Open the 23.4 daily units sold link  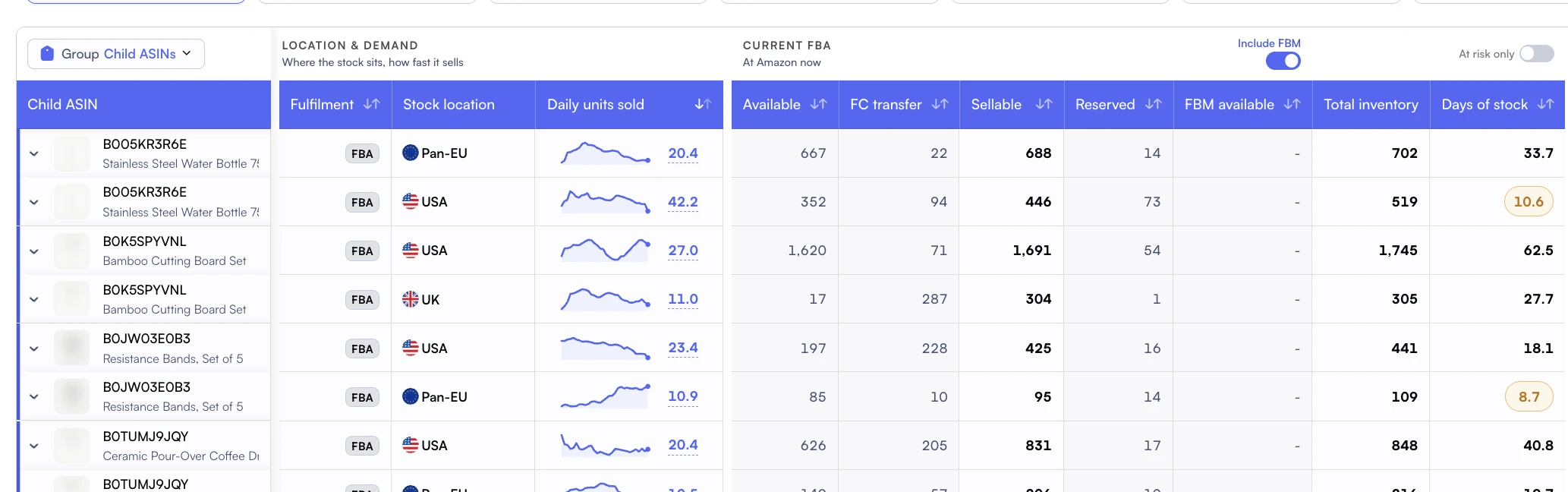(x=682, y=348)
